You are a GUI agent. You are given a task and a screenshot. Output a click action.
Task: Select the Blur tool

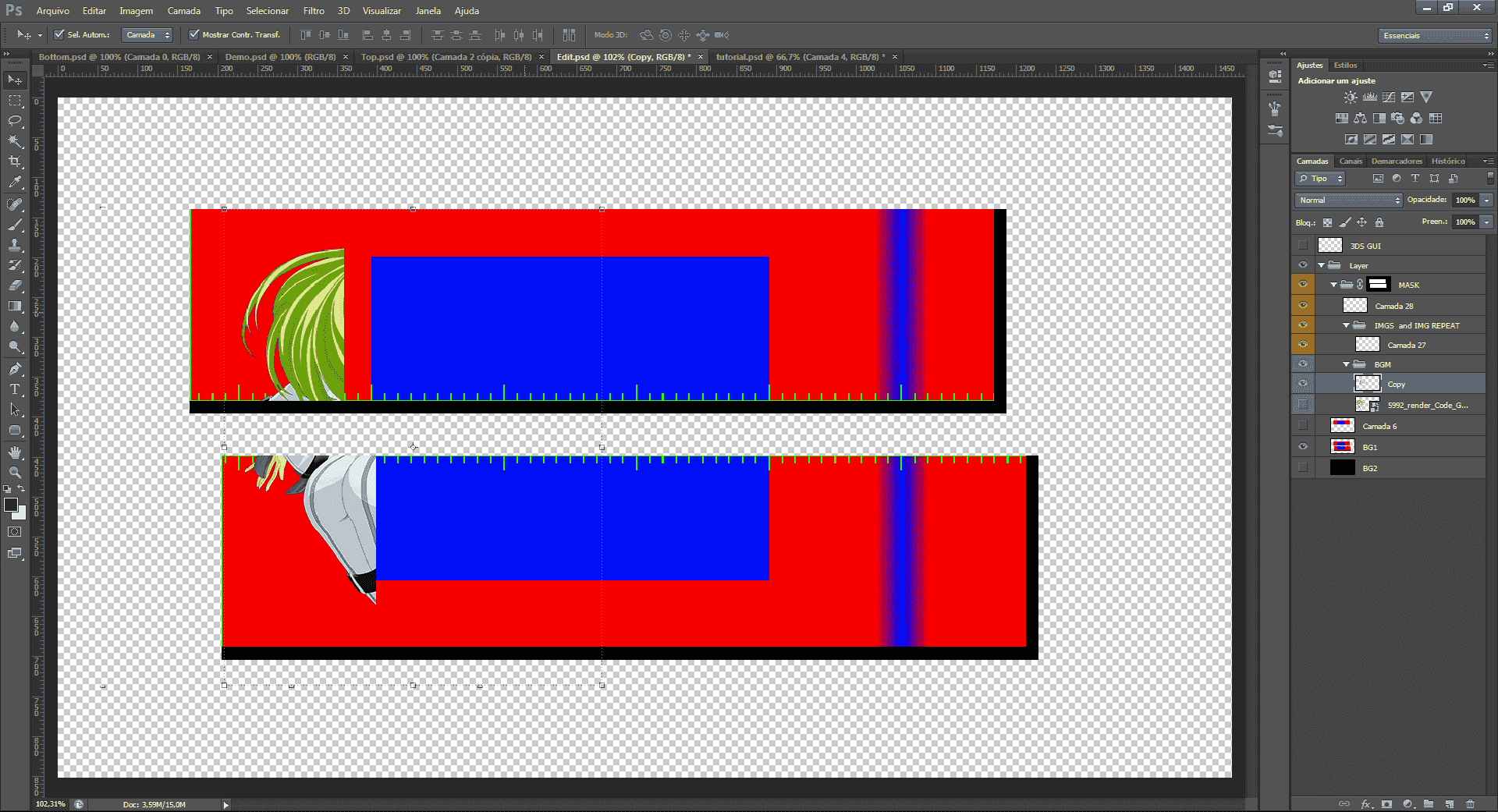(x=15, y=326)
